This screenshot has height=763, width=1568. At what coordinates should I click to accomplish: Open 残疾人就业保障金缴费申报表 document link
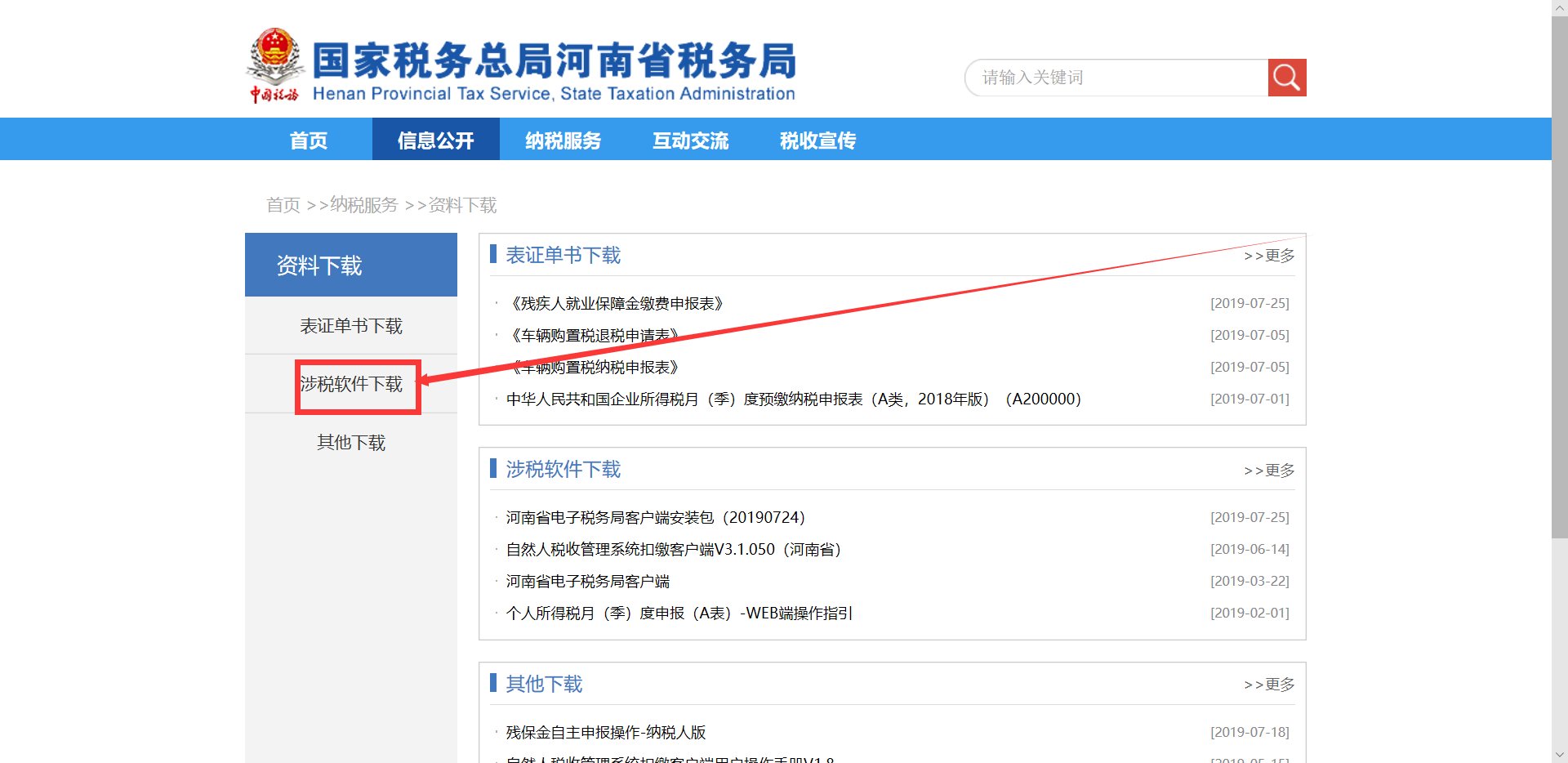tap(617, 302)
